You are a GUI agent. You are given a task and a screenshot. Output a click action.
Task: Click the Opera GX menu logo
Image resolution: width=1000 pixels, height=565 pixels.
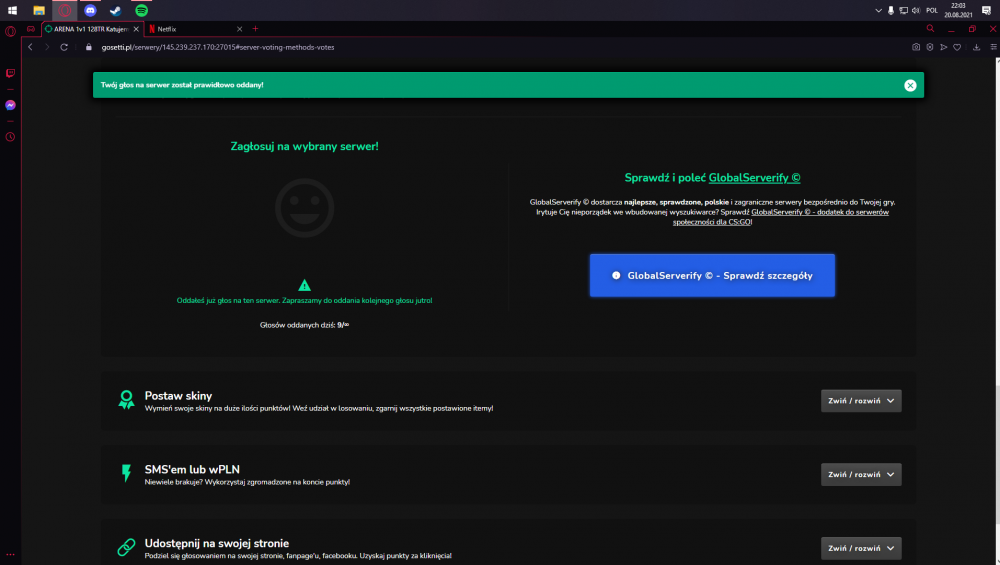click(10, 31)
